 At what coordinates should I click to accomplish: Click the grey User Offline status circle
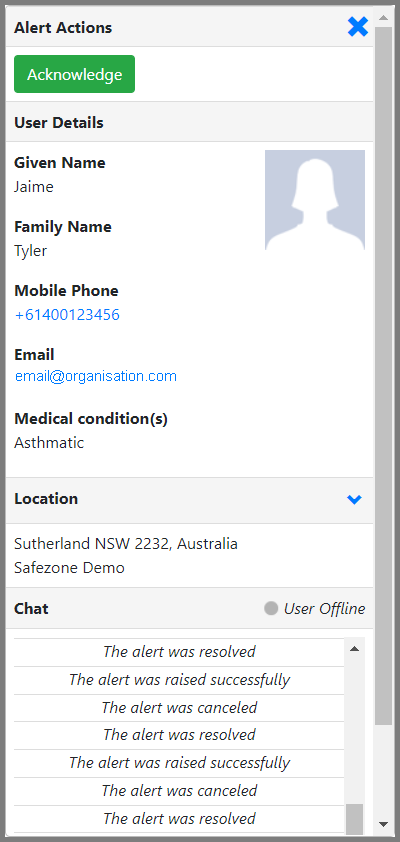pos(271,608)
